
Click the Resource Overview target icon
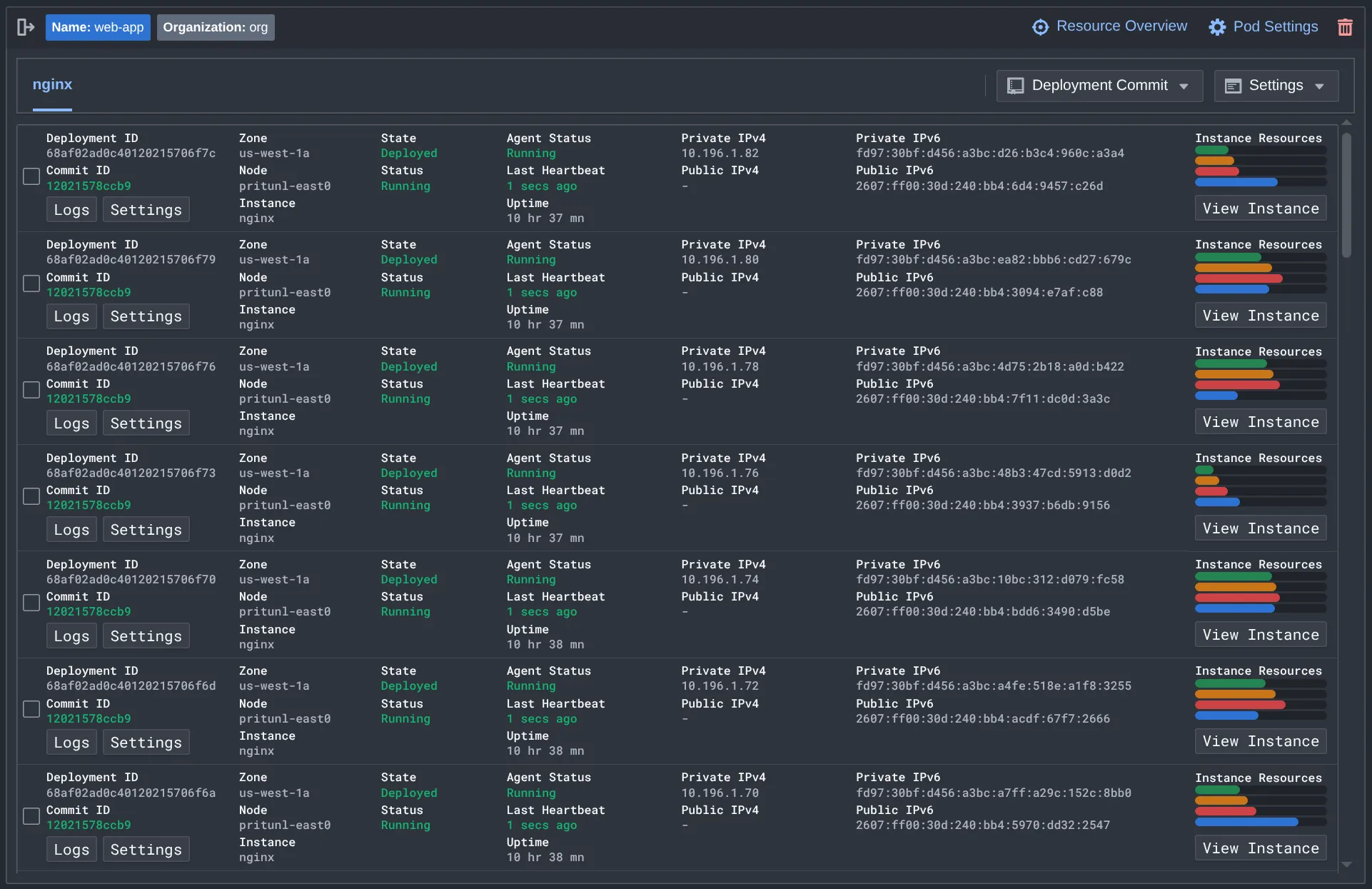(1040, 27)
